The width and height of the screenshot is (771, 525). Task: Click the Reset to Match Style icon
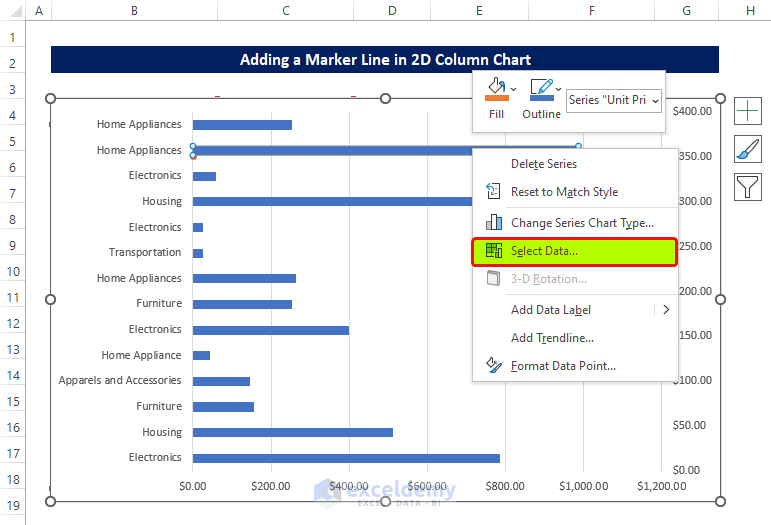coord(493,192)
